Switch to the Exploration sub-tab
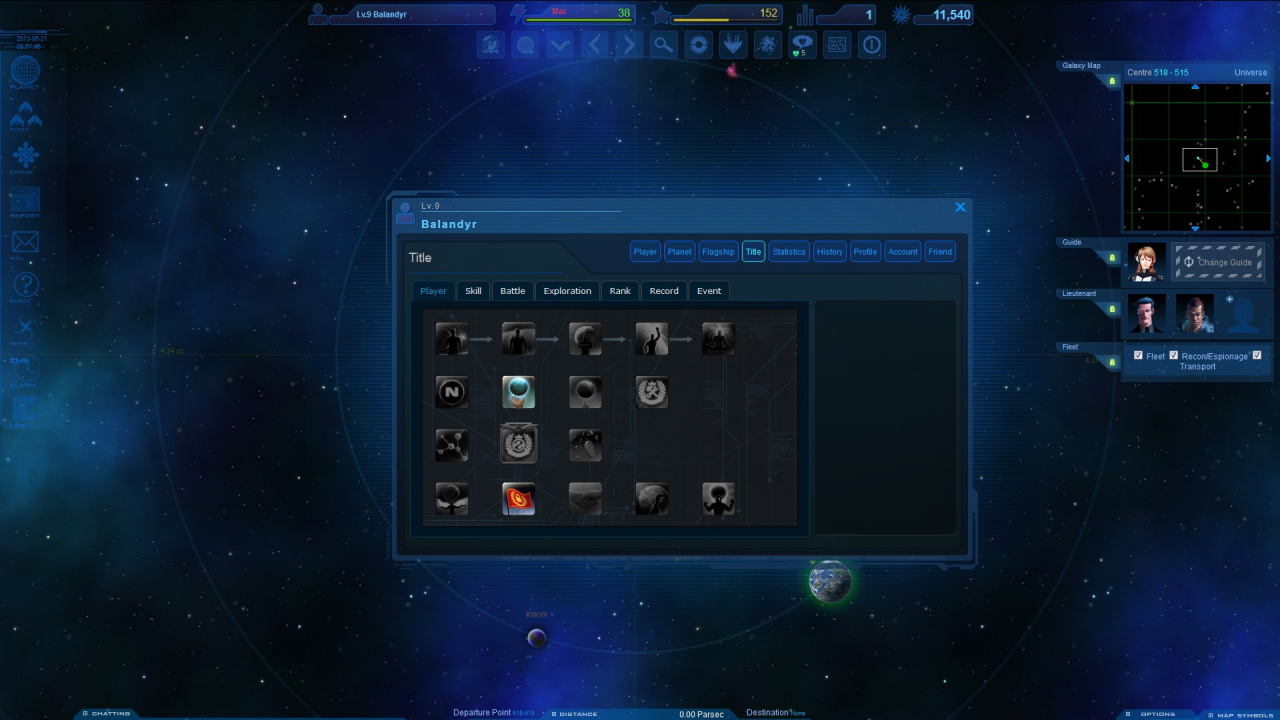 [567, 291]
